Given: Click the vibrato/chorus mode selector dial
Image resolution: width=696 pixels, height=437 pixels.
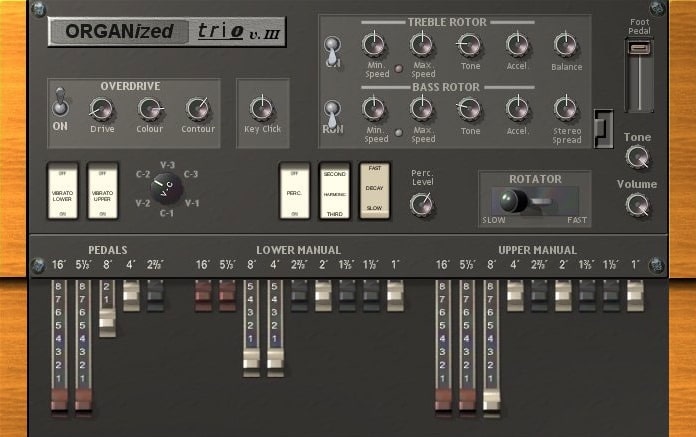Looking at the screenshot, I should tap(165, 187).
